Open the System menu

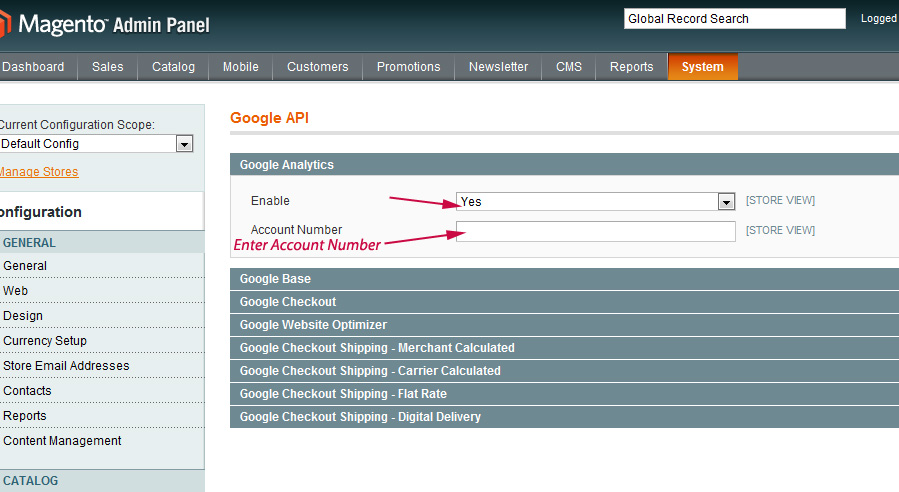(702, 67)
